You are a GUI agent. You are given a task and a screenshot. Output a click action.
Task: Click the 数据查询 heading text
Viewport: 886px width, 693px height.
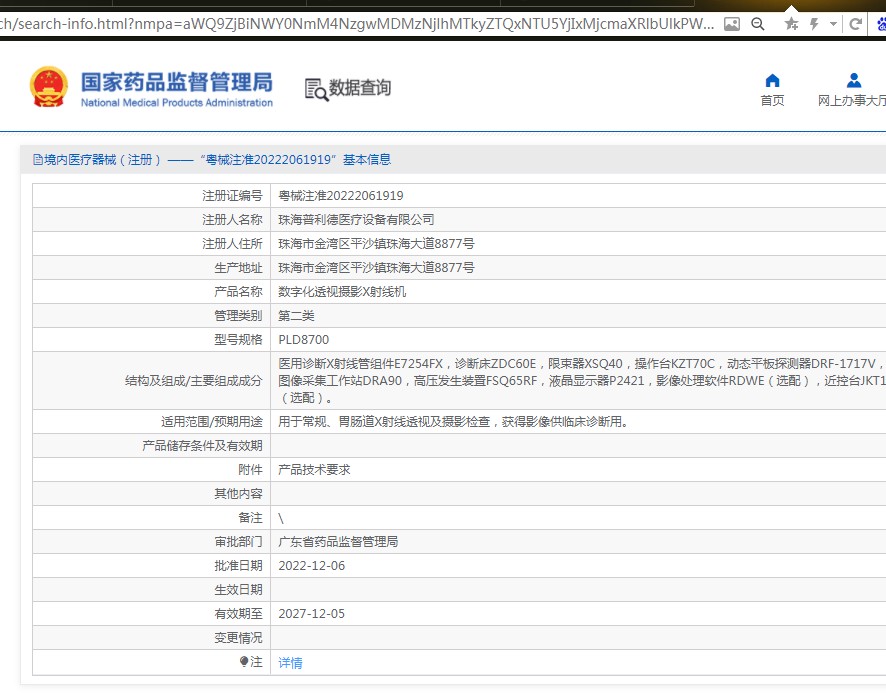point(360,88)
